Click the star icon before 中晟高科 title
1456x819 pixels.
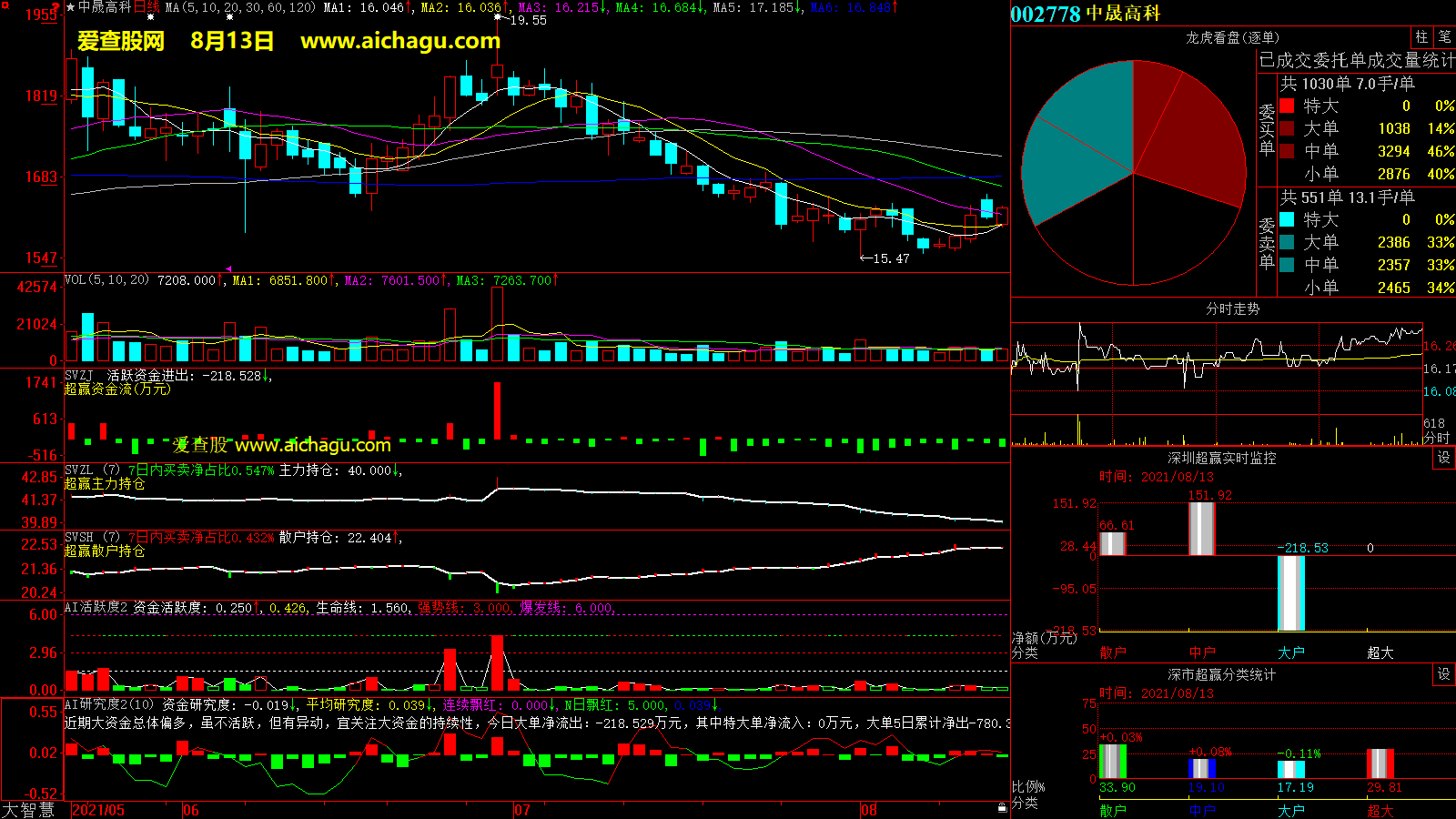71,7
